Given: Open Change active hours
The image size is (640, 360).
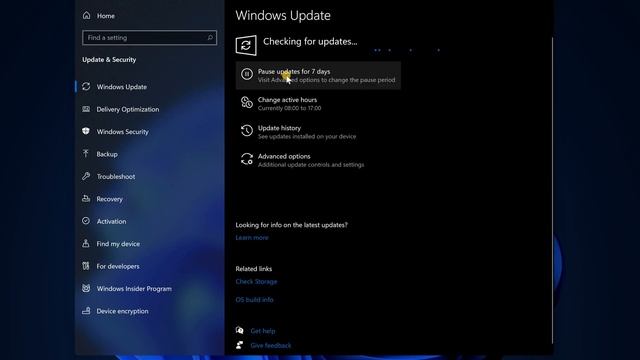Looking at the screenshot, I should click(x=287, y=100).
